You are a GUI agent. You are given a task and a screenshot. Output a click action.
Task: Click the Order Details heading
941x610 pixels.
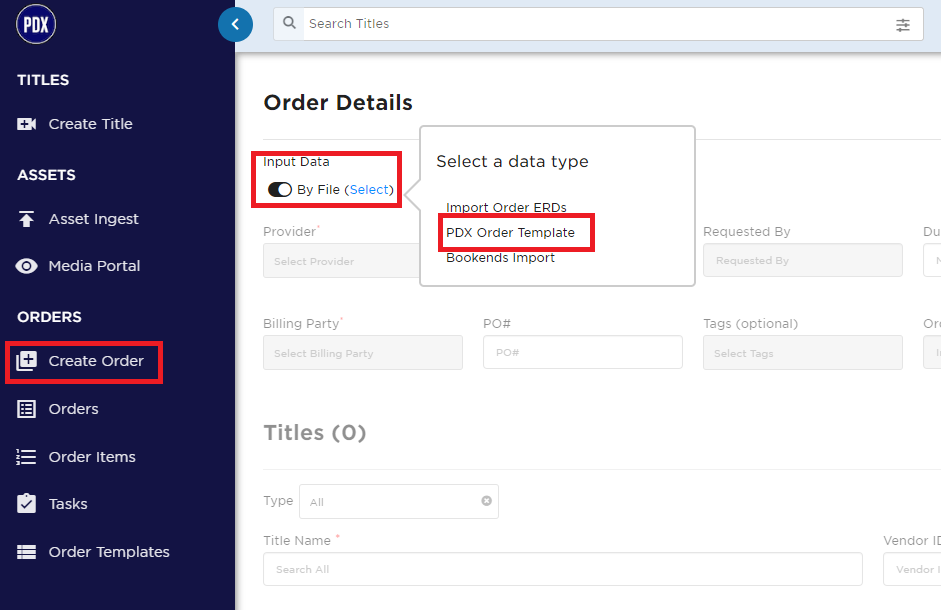click(x=338, y=103)
